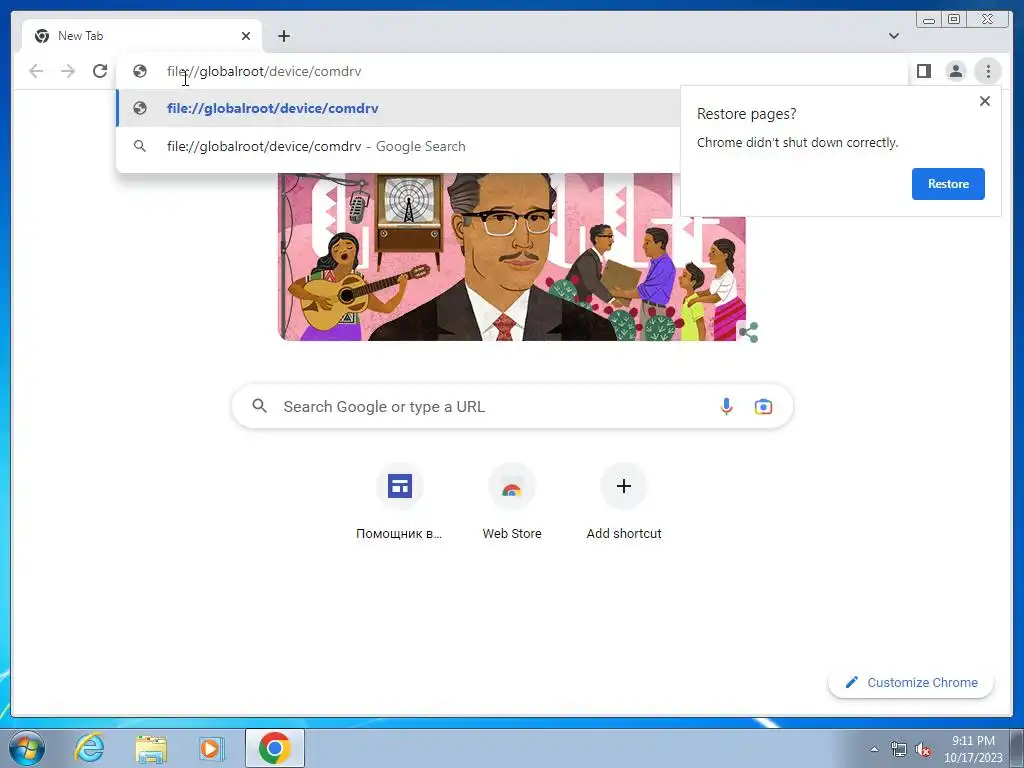The height and width of the screenshot is (768, 1024).
Task: Click the globe icon in the address bar
Action: [140, 71]
